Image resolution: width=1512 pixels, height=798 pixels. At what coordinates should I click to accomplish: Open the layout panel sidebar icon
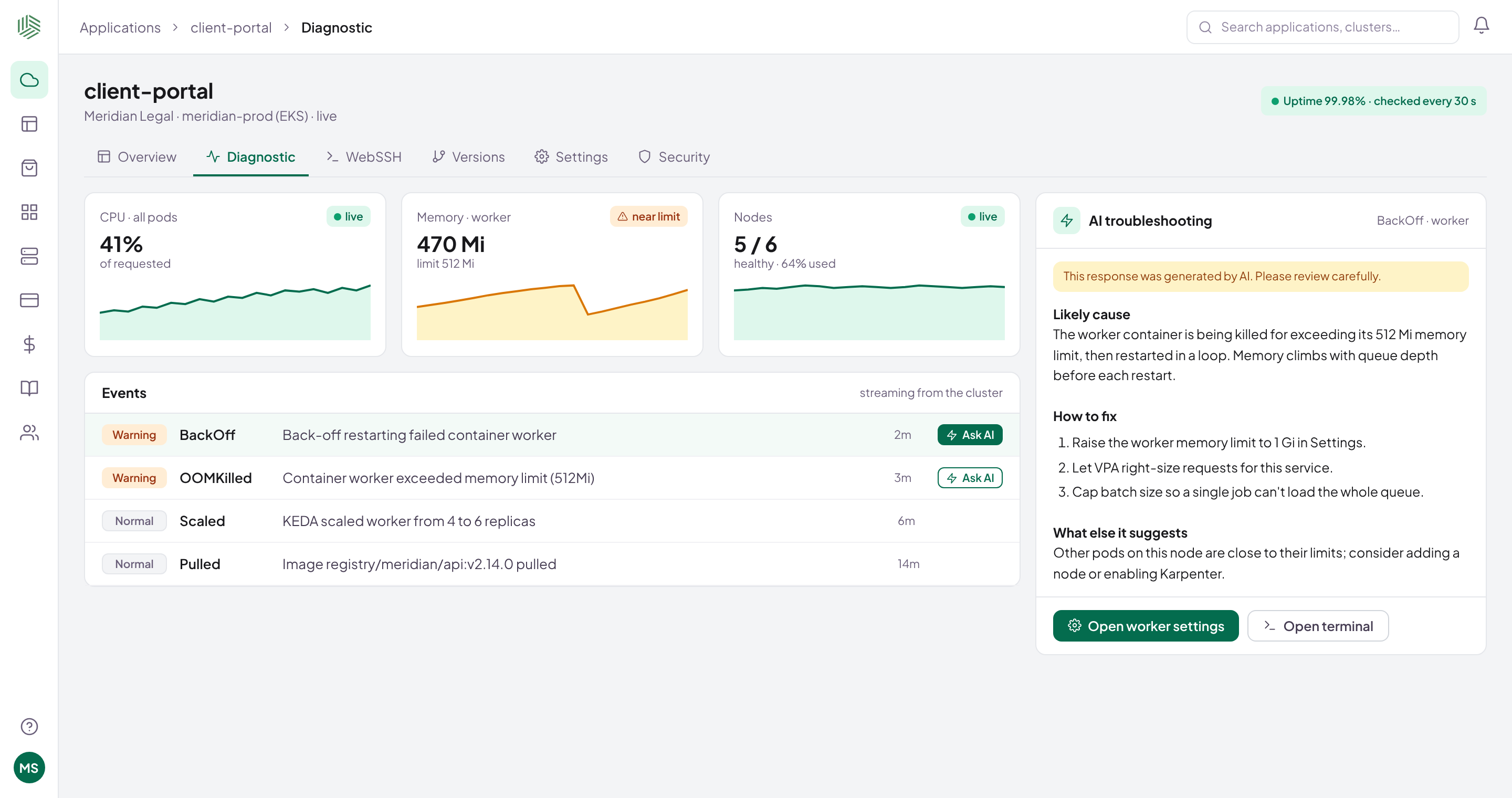[29, 124]
